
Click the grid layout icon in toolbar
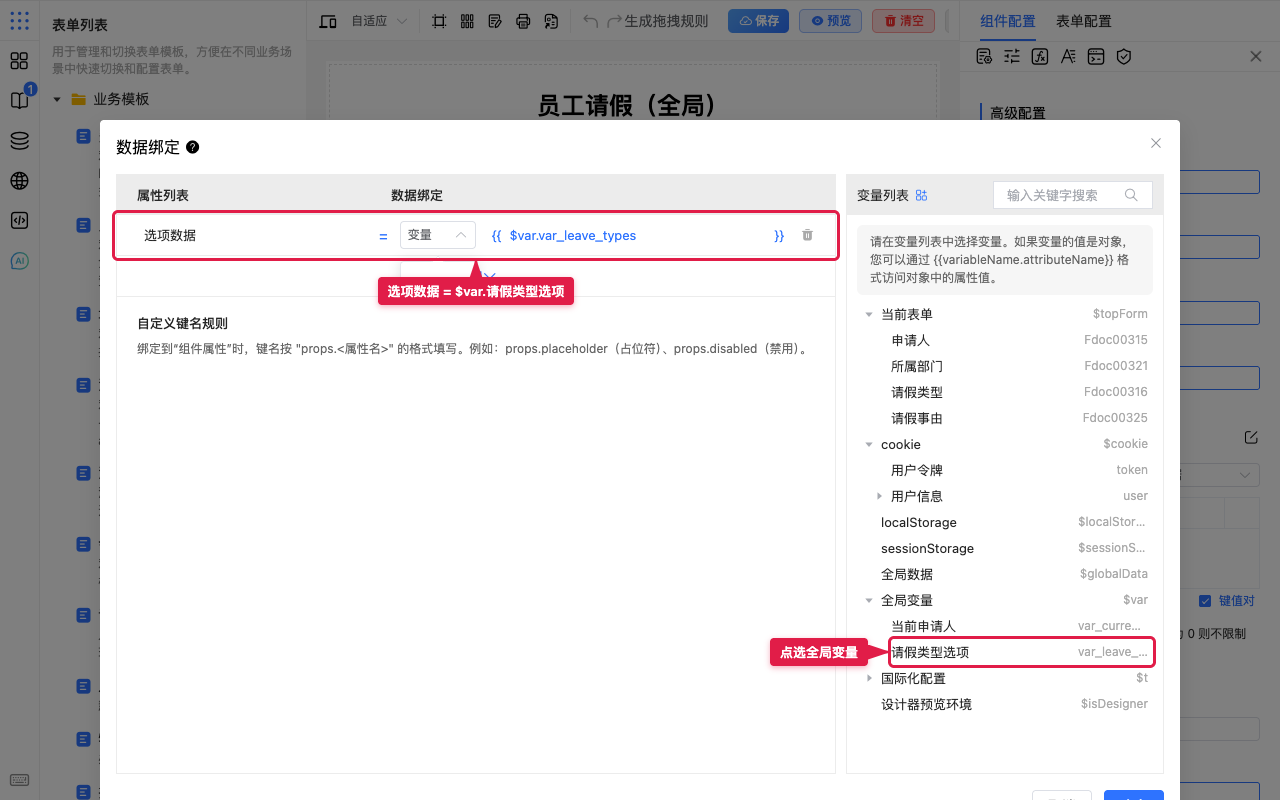coord(467,21)
